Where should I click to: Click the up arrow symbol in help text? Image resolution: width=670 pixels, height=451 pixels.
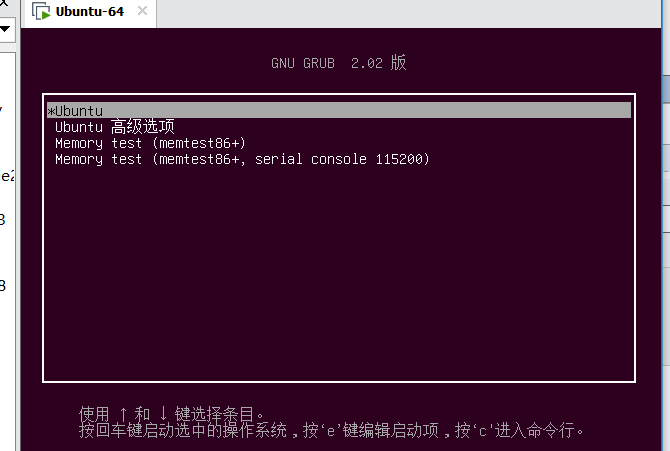pos(121,413)
